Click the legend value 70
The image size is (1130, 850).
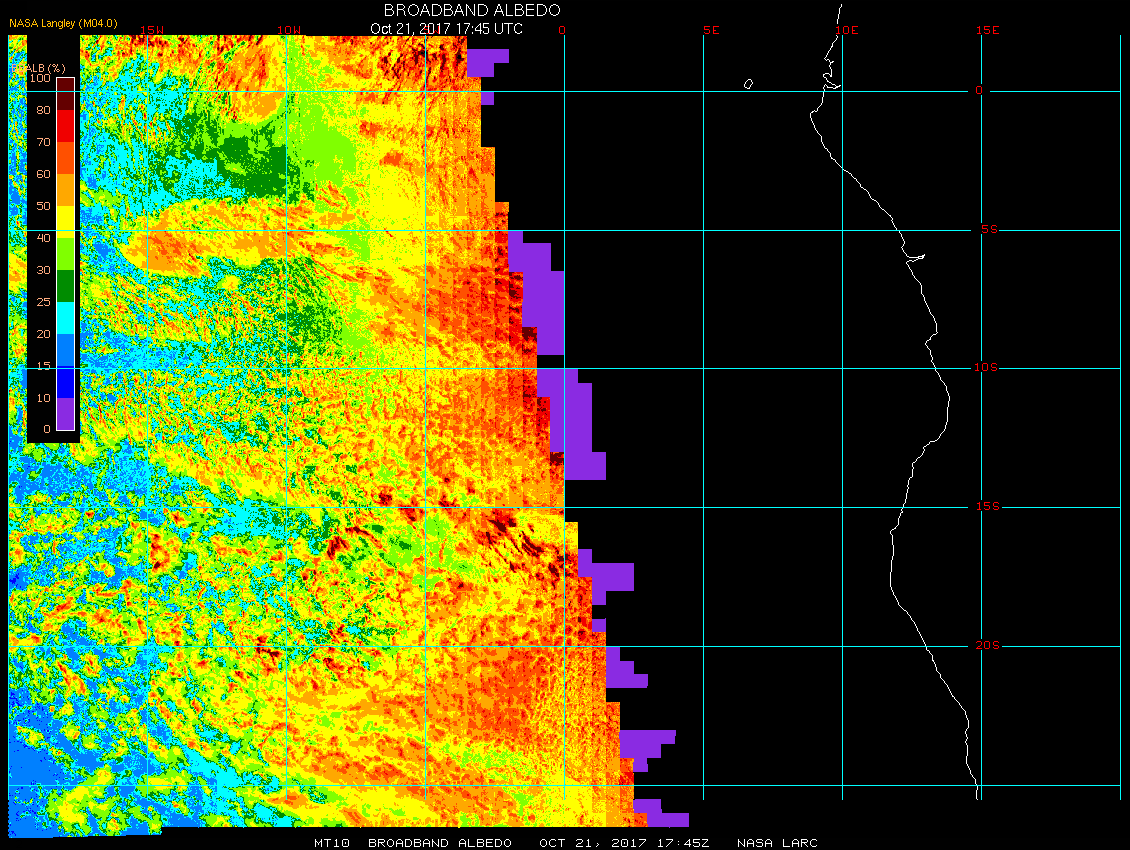[44, 142]
